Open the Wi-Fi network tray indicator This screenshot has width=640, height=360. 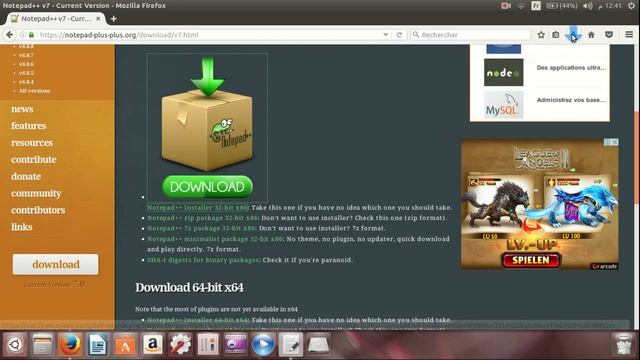point(521,6)
